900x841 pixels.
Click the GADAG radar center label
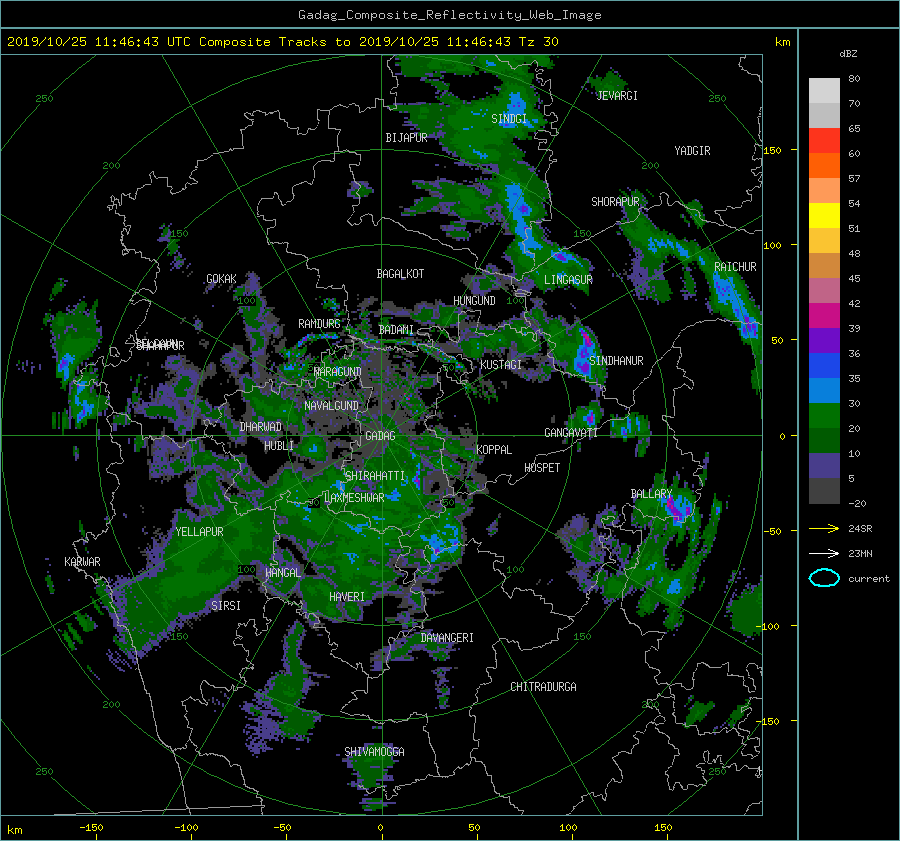pos(381,436)
